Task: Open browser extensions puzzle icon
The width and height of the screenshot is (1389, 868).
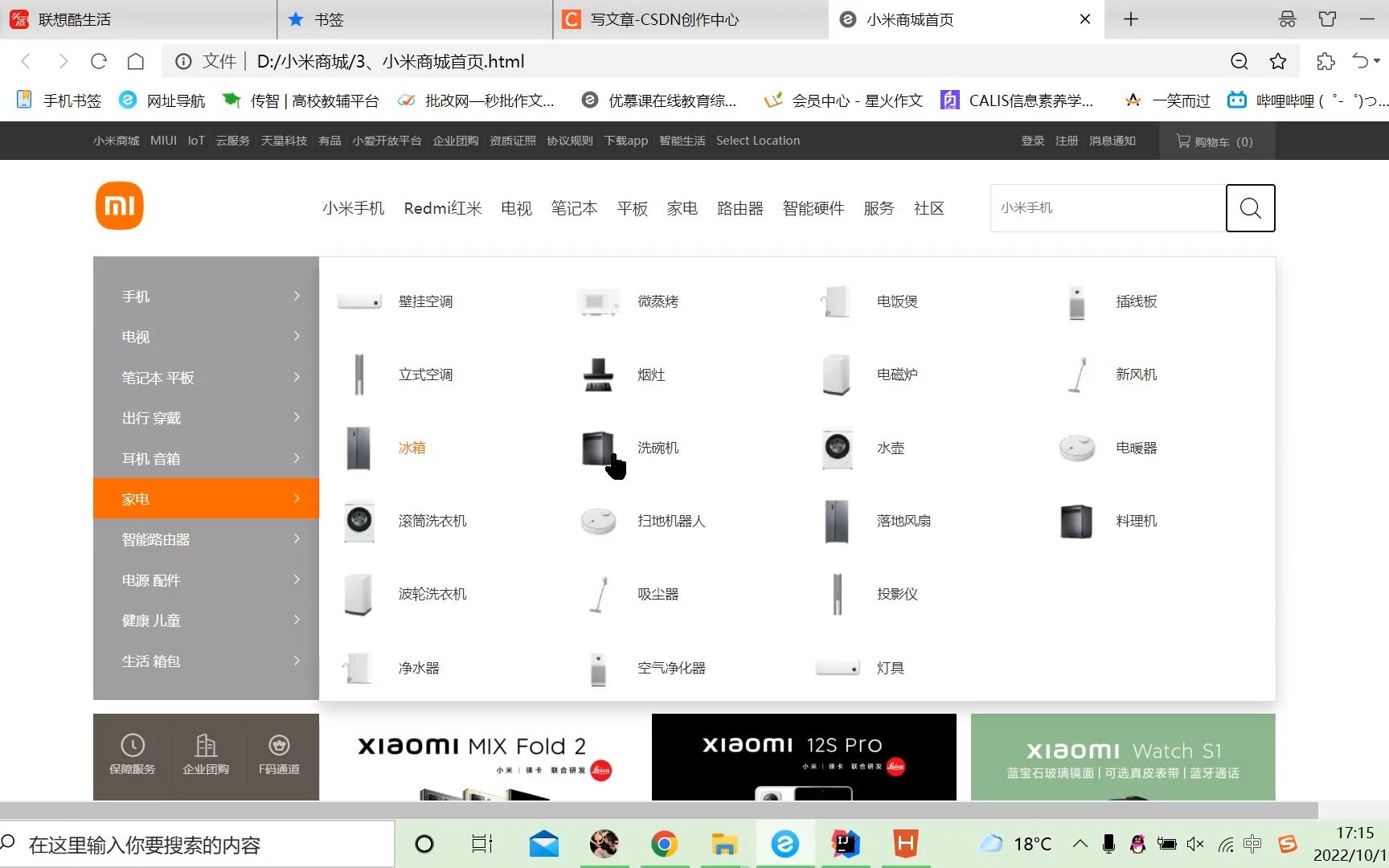Action: (x=1325, y=61)
